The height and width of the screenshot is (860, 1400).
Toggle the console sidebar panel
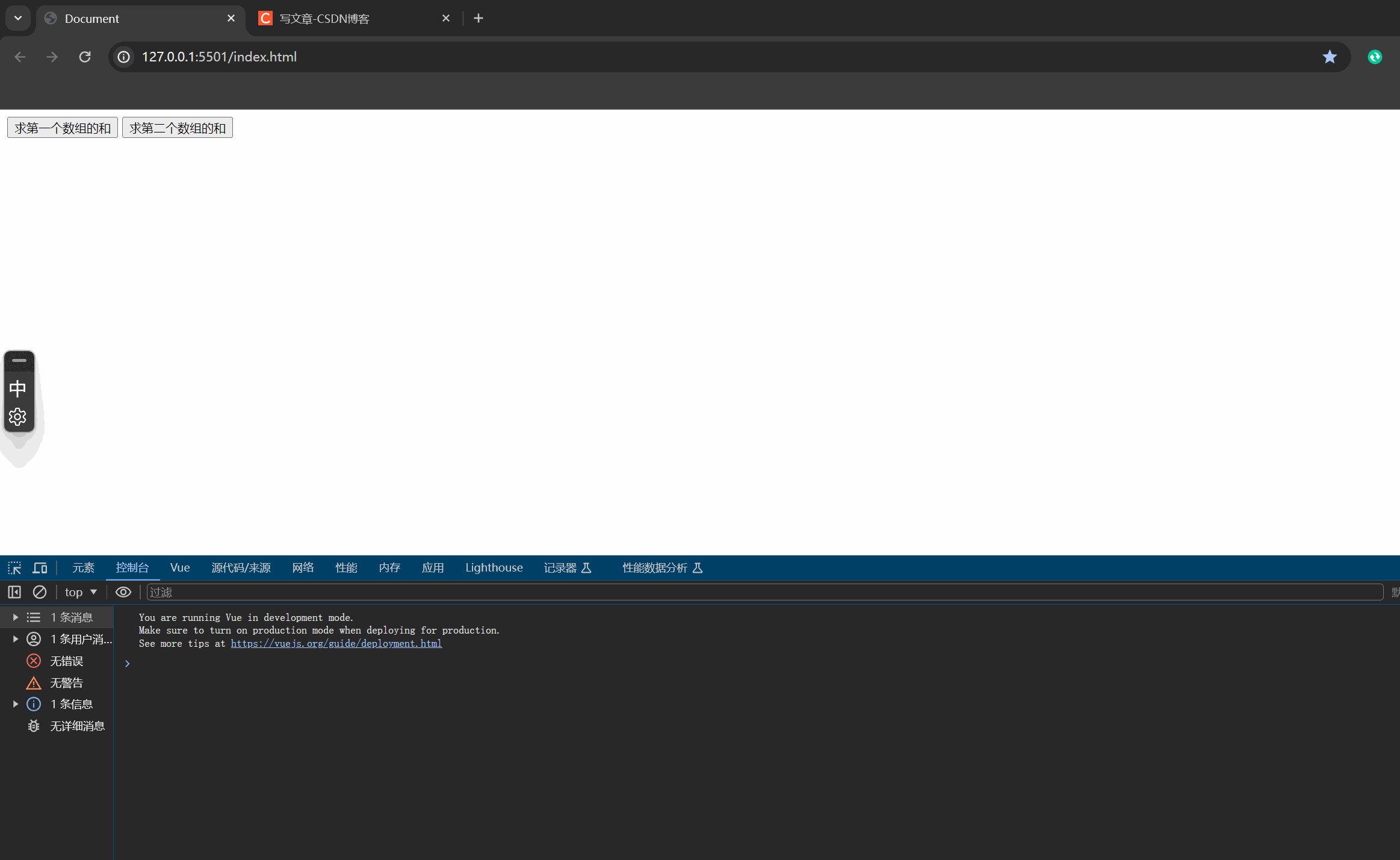point(13,592)
